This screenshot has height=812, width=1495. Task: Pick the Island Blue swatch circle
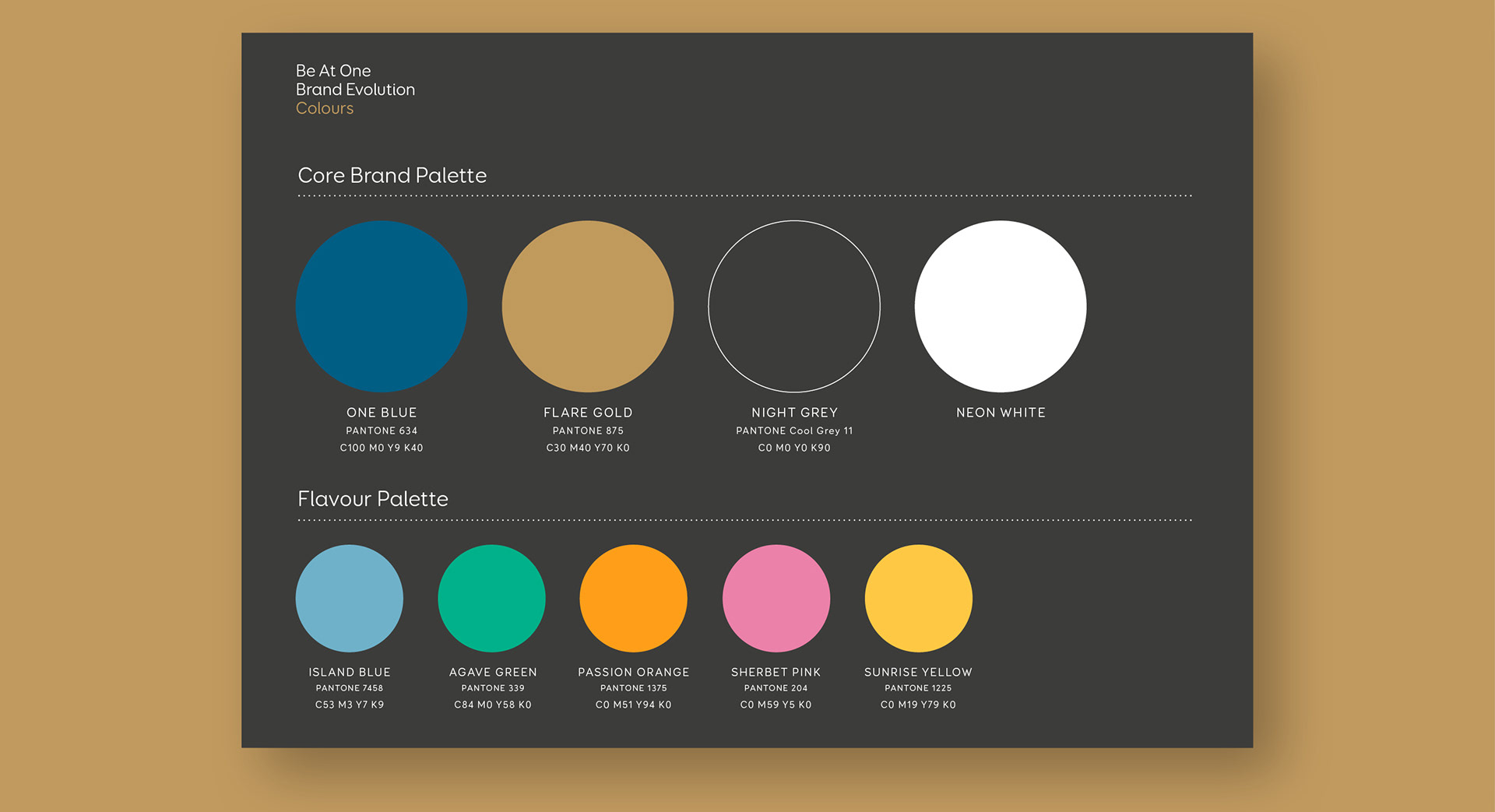point(350,598)
